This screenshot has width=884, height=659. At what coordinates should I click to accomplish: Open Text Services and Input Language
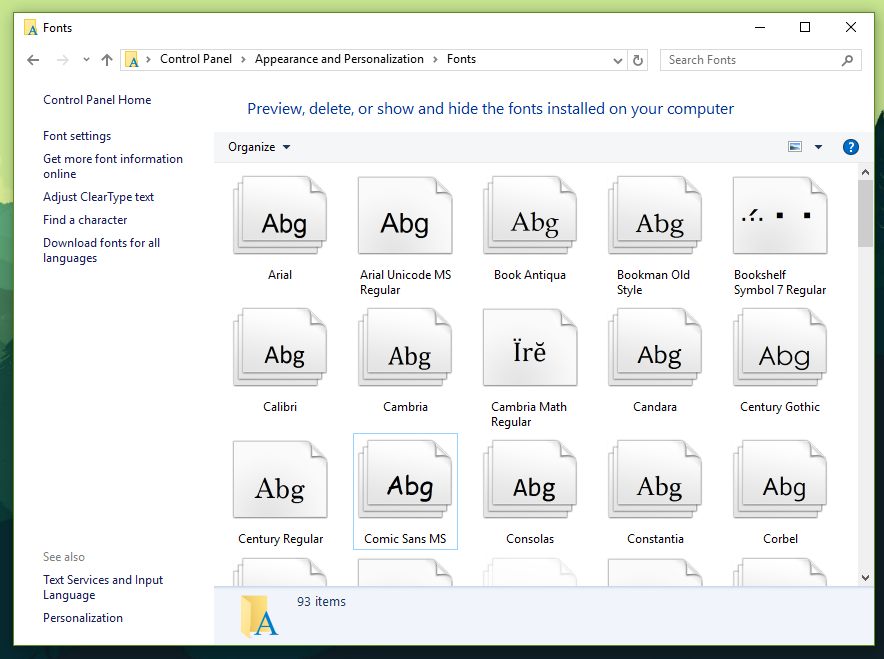pyautogui.click(x=103, y=587)
